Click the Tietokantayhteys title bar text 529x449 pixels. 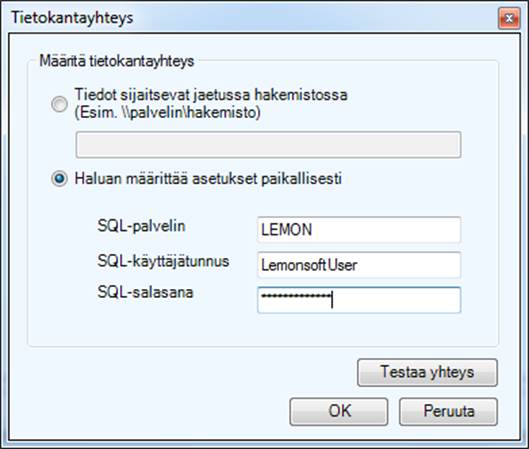72,18
